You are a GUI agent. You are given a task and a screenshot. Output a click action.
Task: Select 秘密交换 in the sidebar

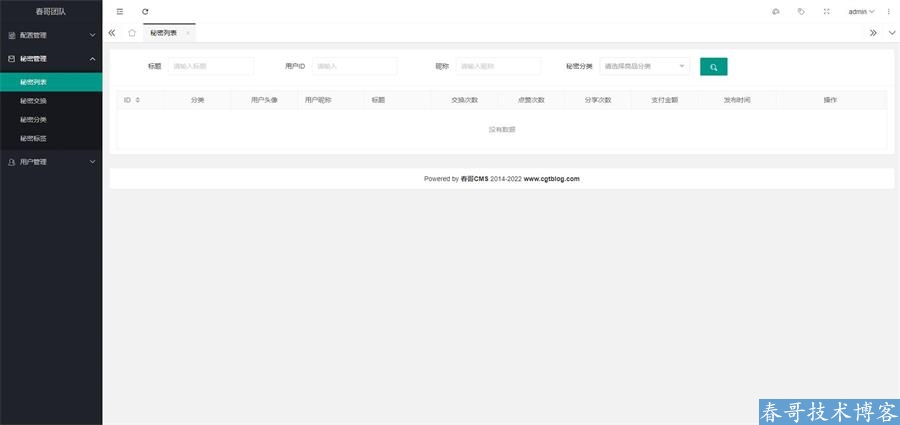tap(33, 101)
